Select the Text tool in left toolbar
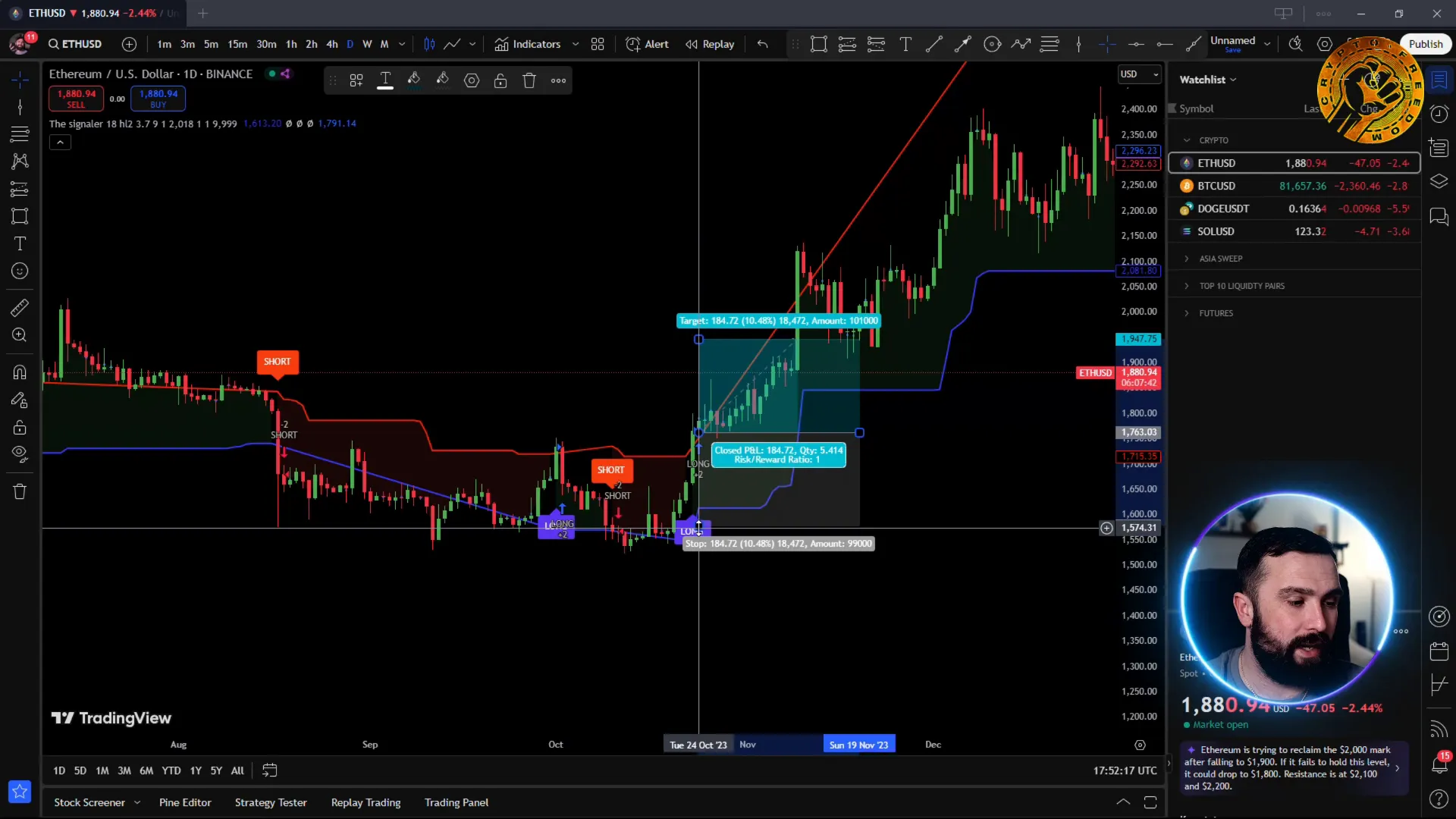This screenshot has width=1456, height=819. click(x=20, y=243)
